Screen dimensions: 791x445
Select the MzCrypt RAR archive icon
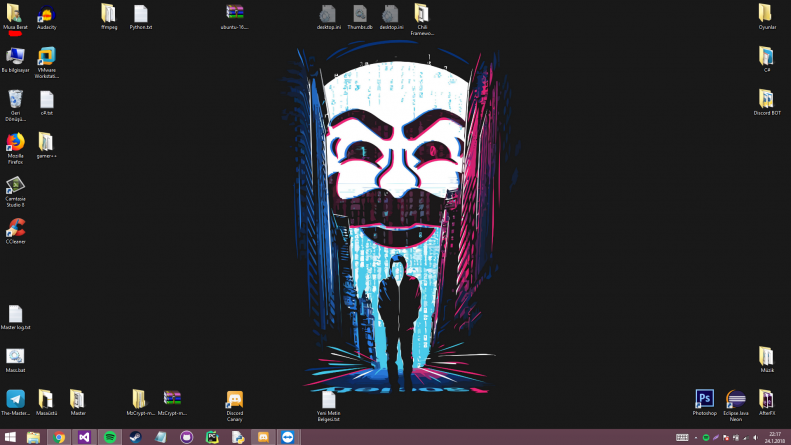pos(172,402)
